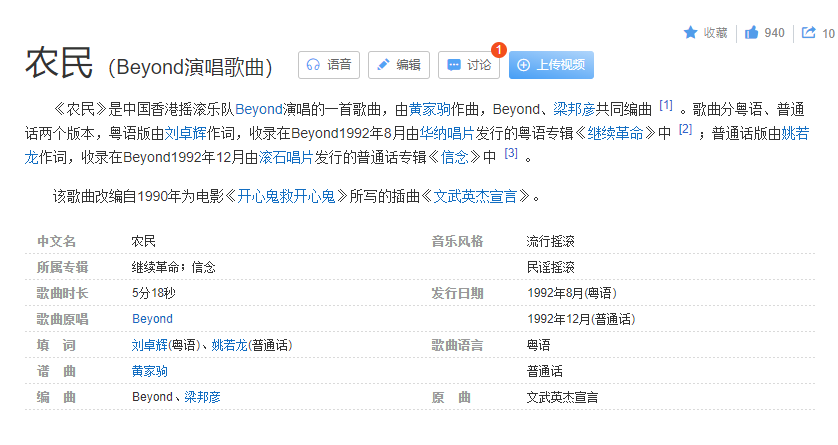
Task: Click the value 继续革命；信念
Action: point(174,267)
